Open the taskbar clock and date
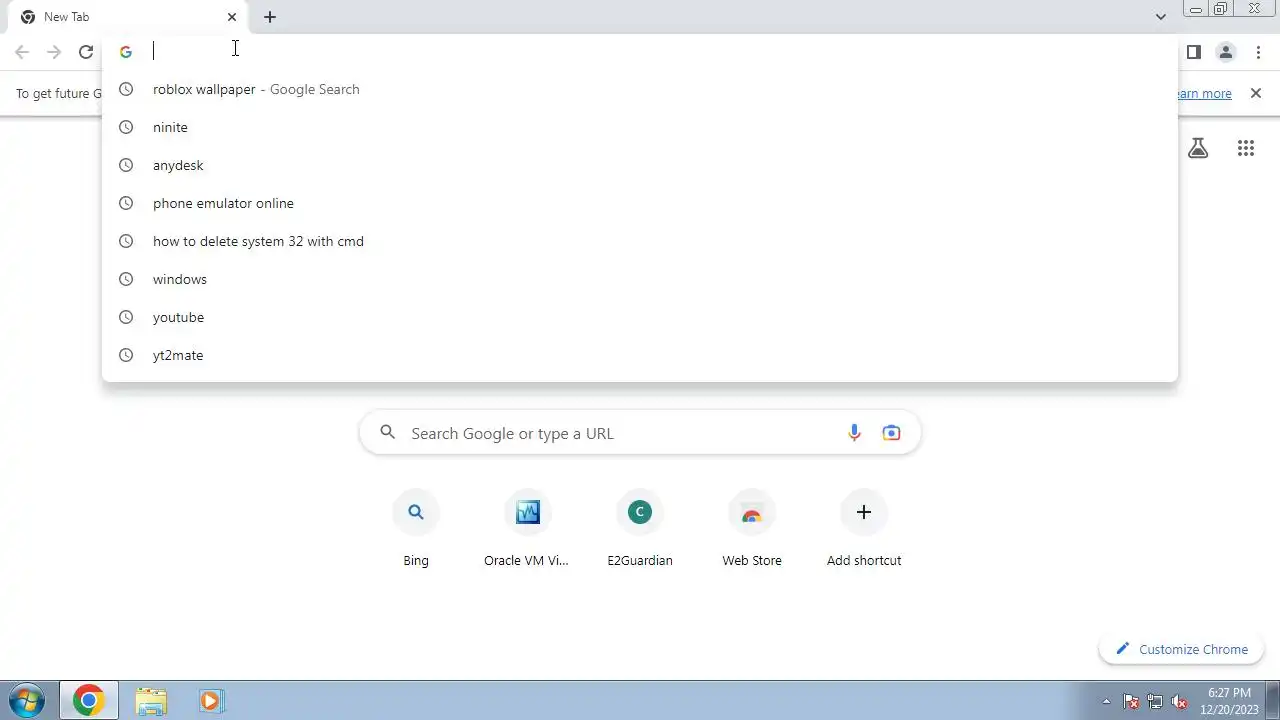This screenshot has height=720, width=1280. (1229, 701)
